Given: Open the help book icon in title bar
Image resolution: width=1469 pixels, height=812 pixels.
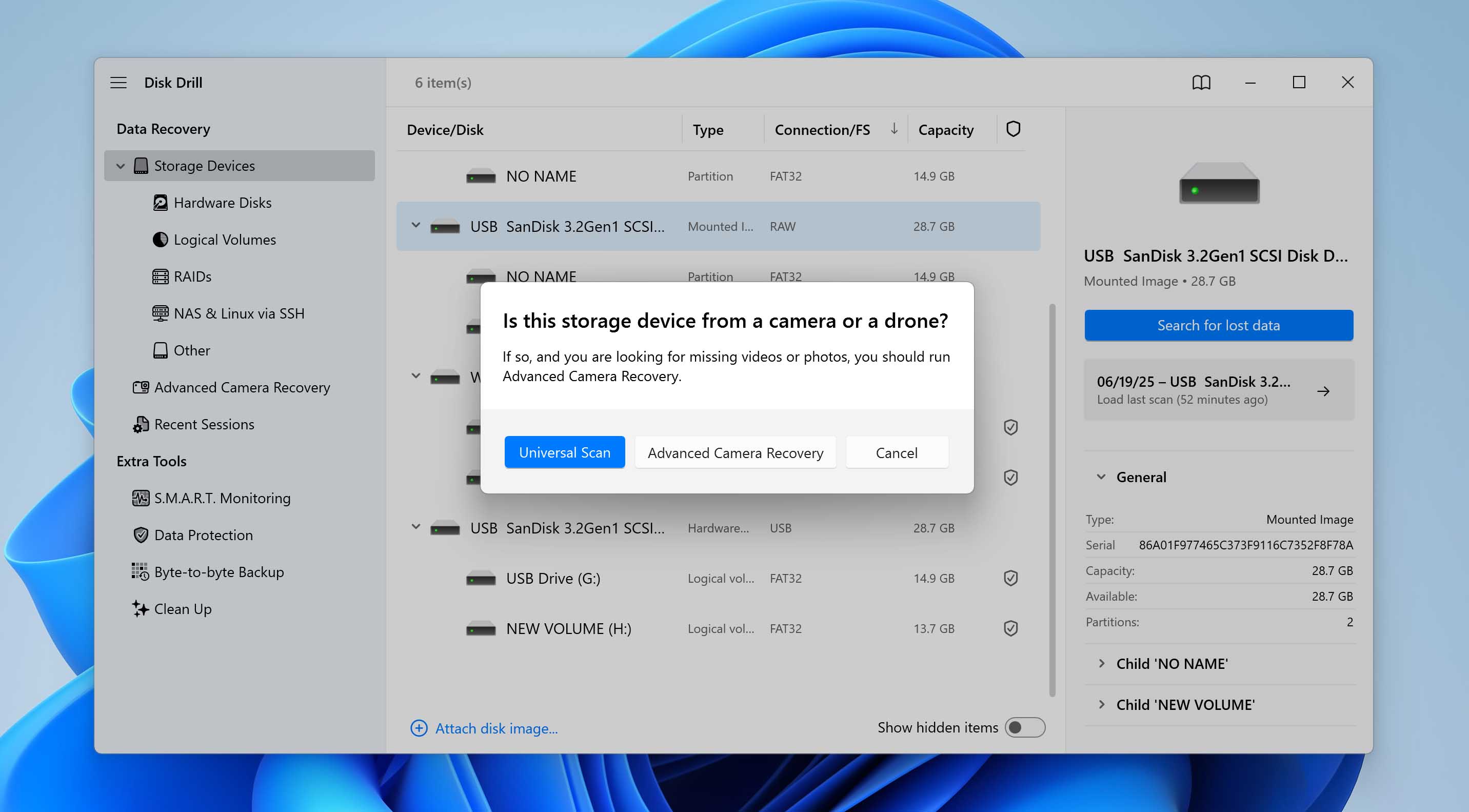Looking at the screenshot, I should (x=1201, y=83).
